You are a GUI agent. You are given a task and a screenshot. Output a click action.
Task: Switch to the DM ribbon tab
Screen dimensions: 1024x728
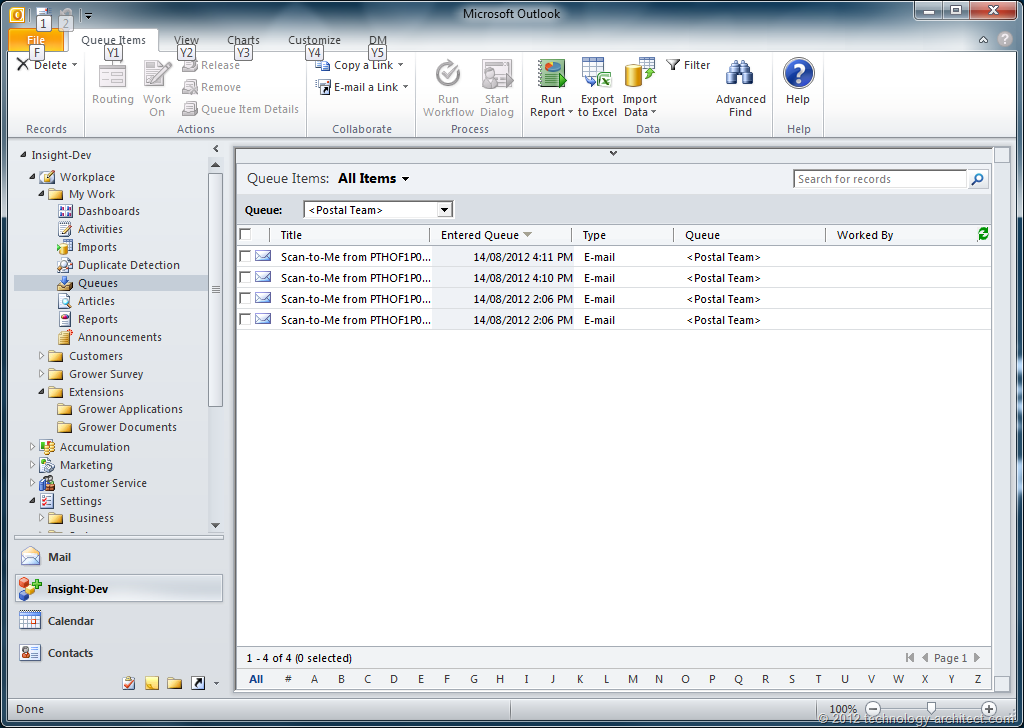tap(377, 40)
